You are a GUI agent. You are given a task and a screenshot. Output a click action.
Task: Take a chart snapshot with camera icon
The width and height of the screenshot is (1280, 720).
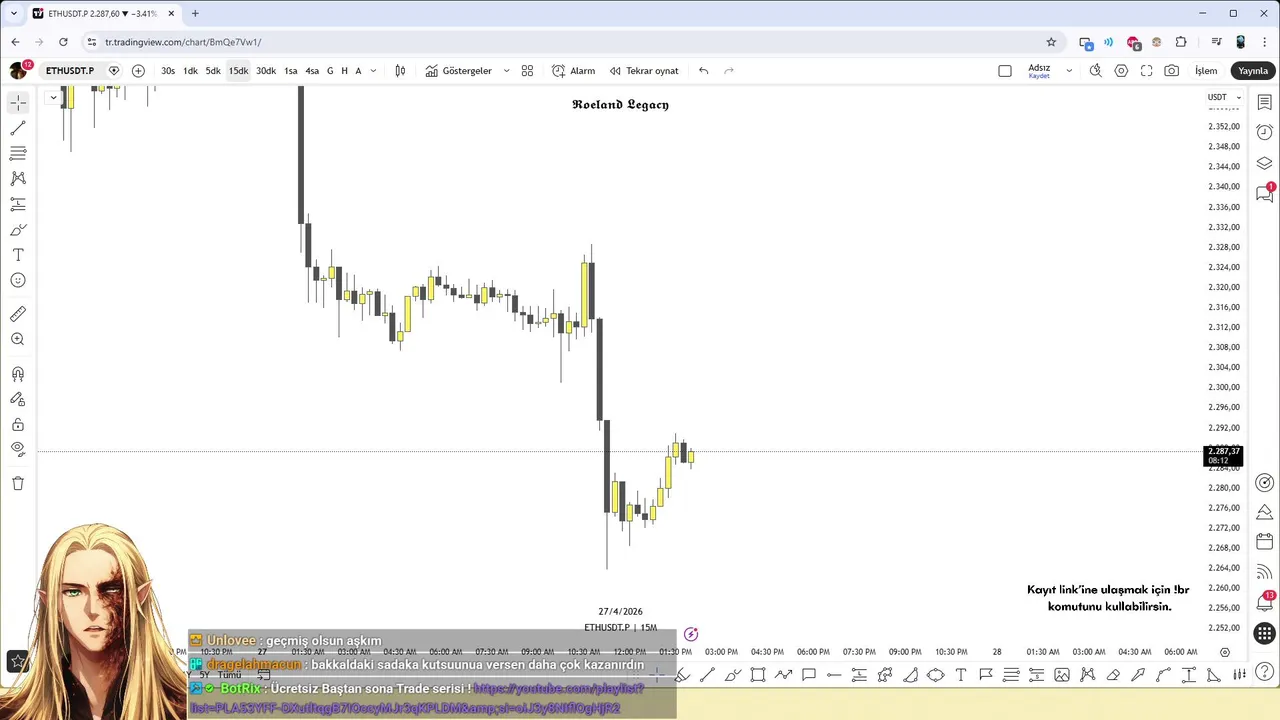tap(1172, 71)
